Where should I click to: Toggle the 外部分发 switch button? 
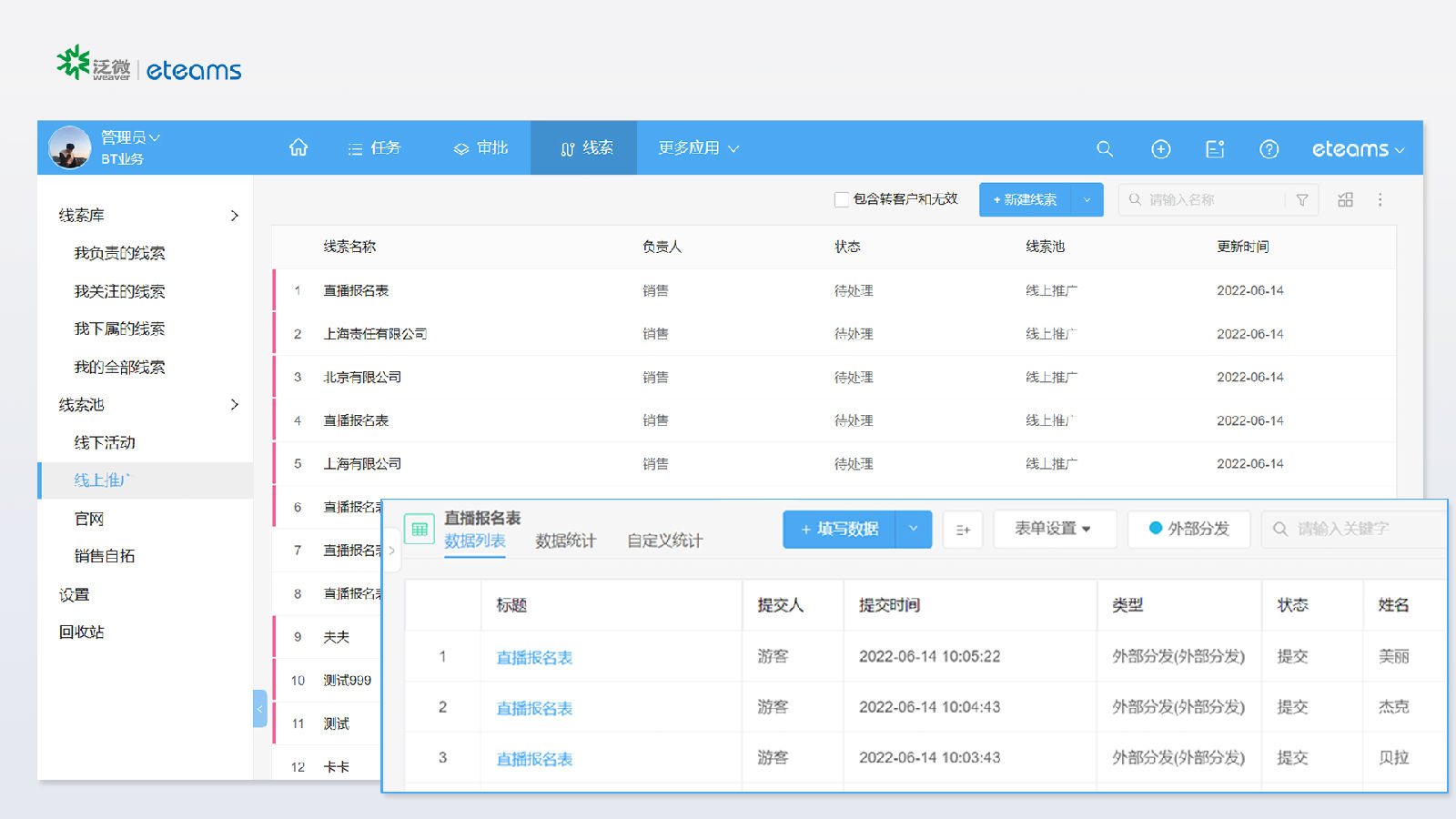(x=1188, y=529)
